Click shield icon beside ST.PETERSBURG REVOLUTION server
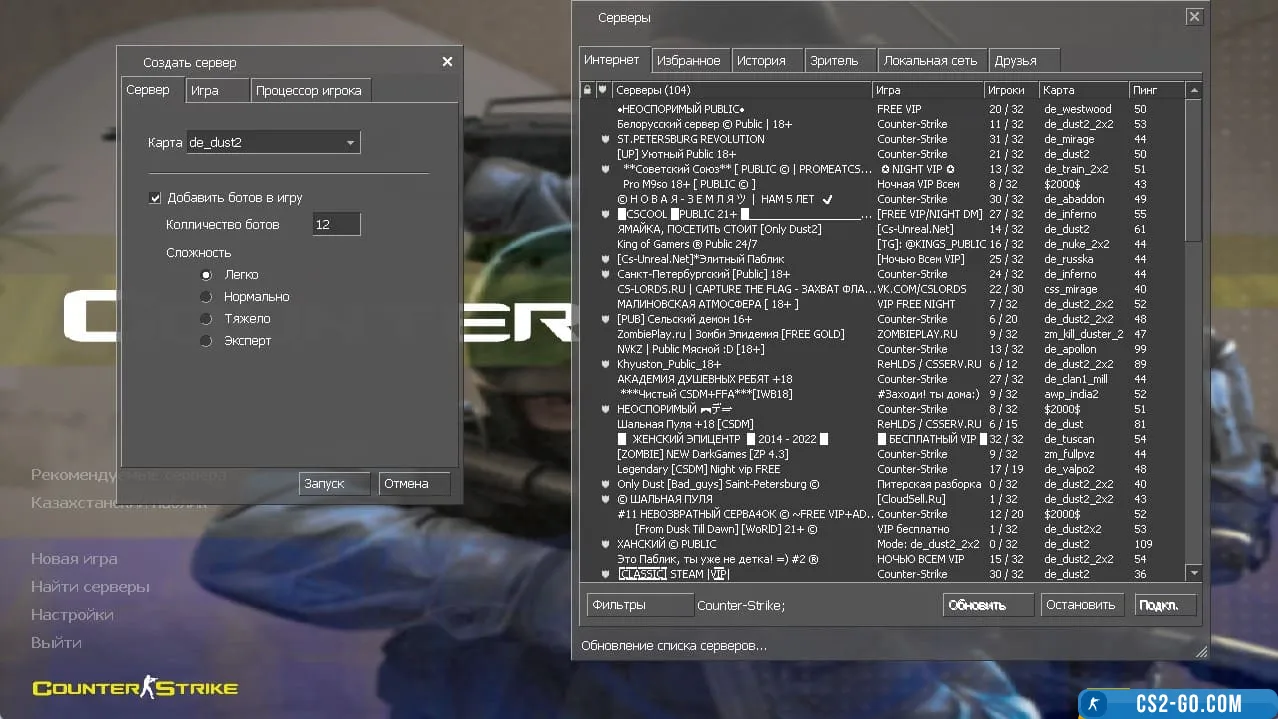 pyautogui.click(x=604, y=139)
